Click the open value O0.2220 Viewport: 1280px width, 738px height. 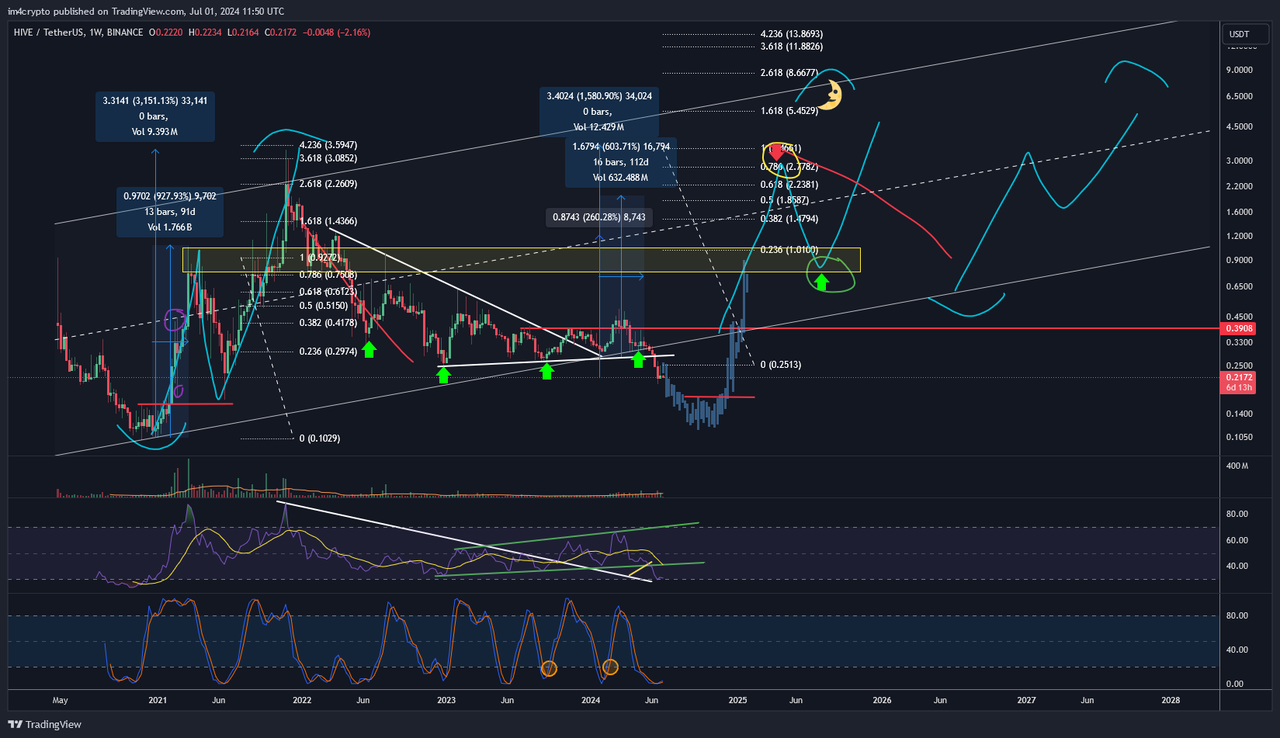coord(166,33)
